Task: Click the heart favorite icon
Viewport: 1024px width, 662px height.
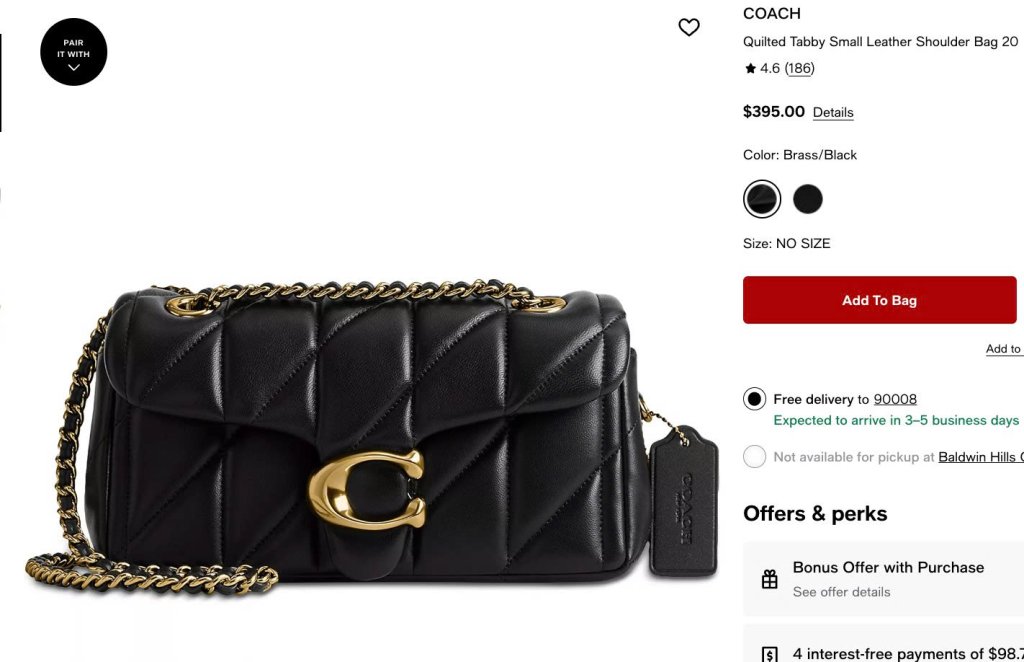Action: pos(688,27)
